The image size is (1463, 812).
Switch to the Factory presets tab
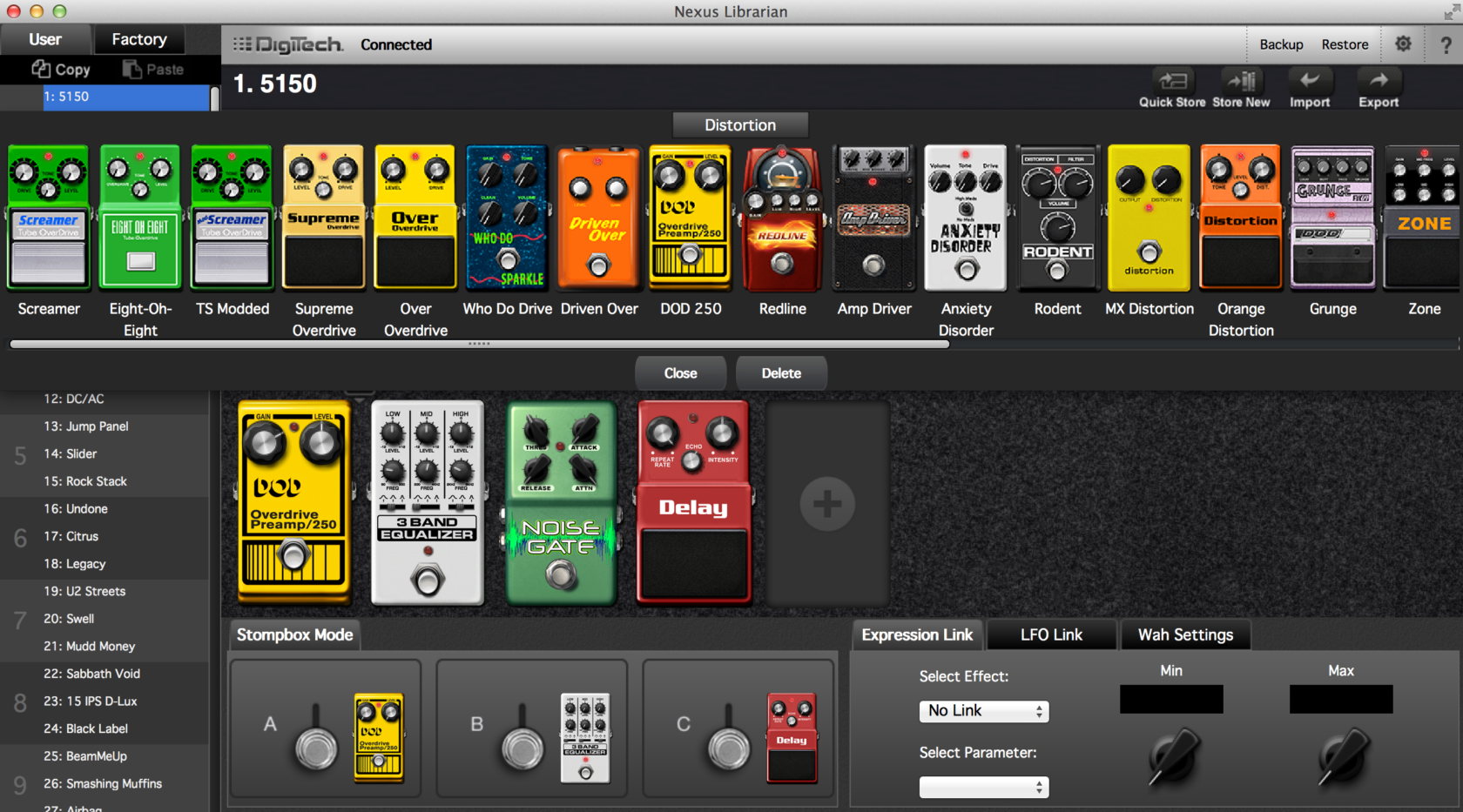[139, 39]
